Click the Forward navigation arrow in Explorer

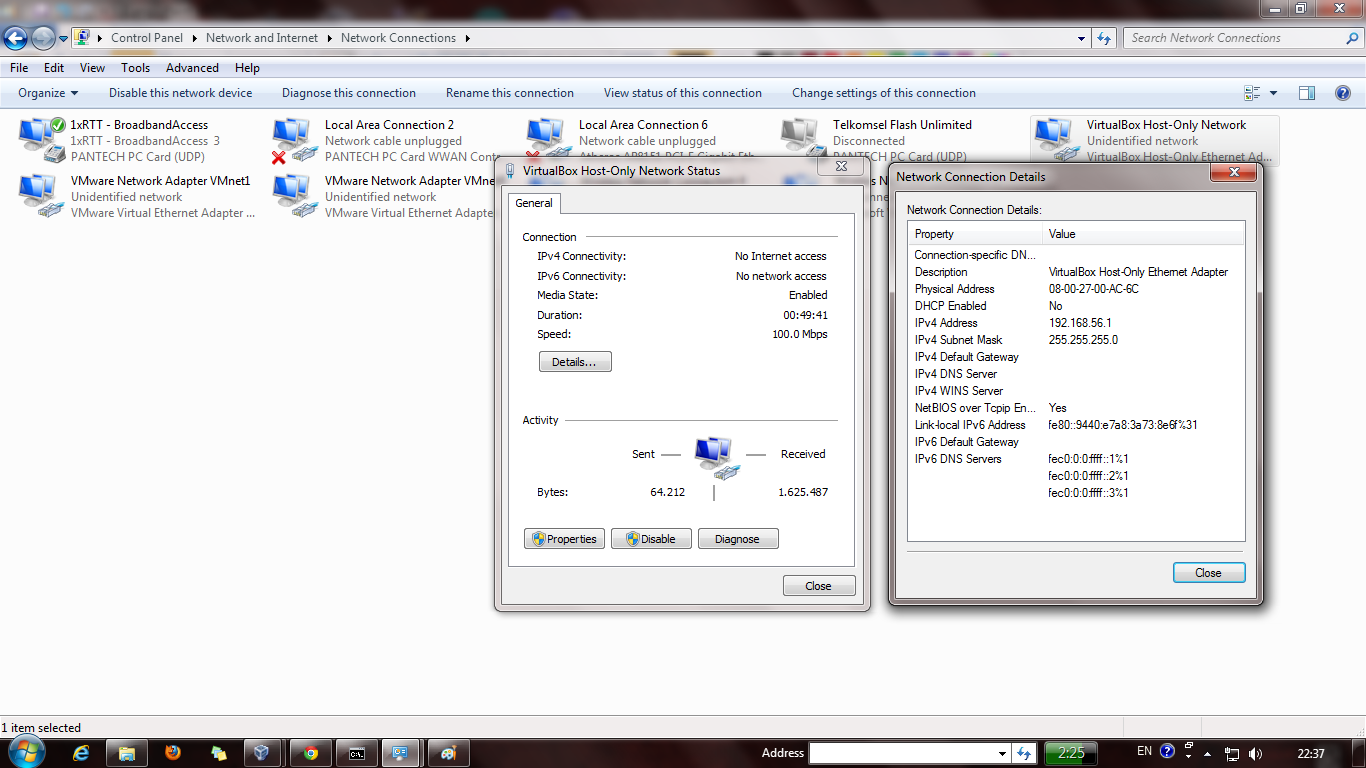(43, 38)
